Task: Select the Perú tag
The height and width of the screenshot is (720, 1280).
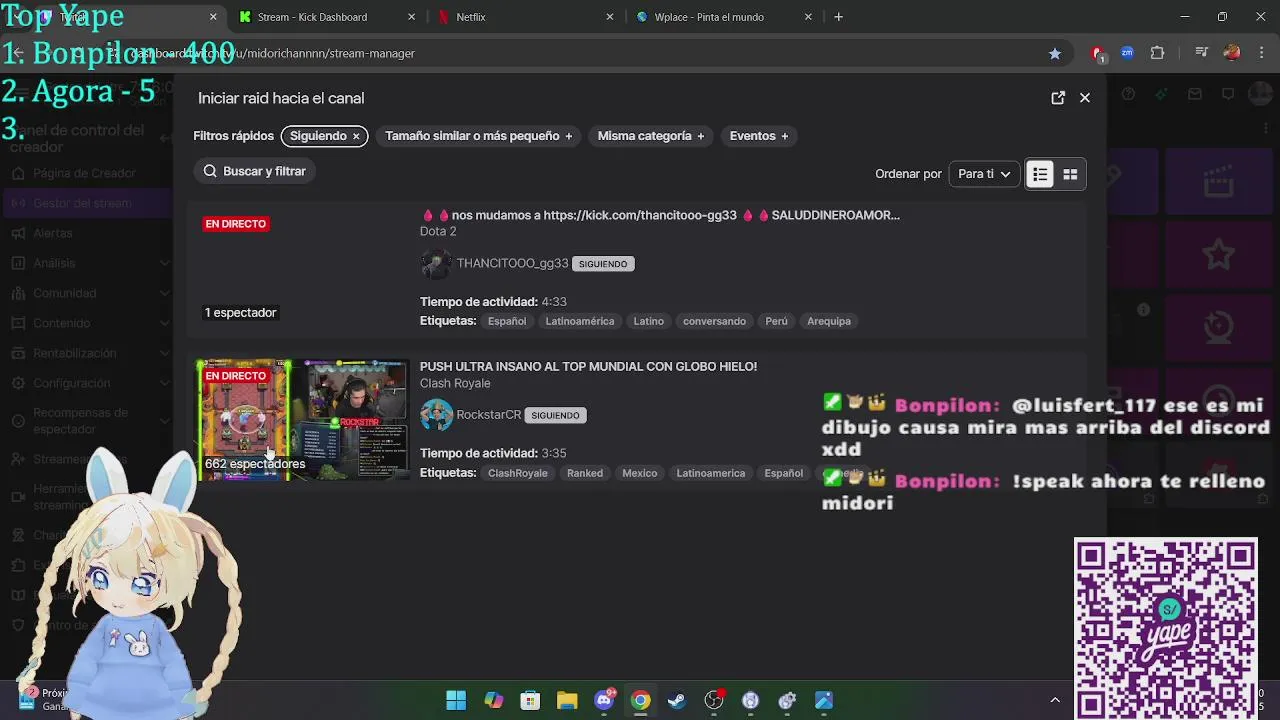Action: tap(776, 321)
